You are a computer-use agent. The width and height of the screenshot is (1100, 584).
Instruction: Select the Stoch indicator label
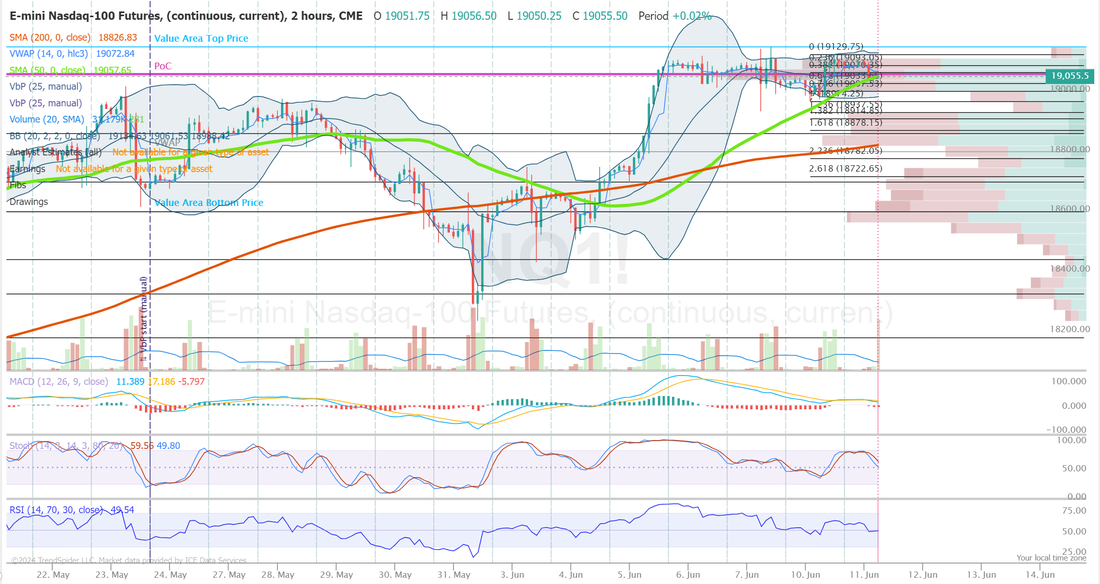click(x=66, y=445)
